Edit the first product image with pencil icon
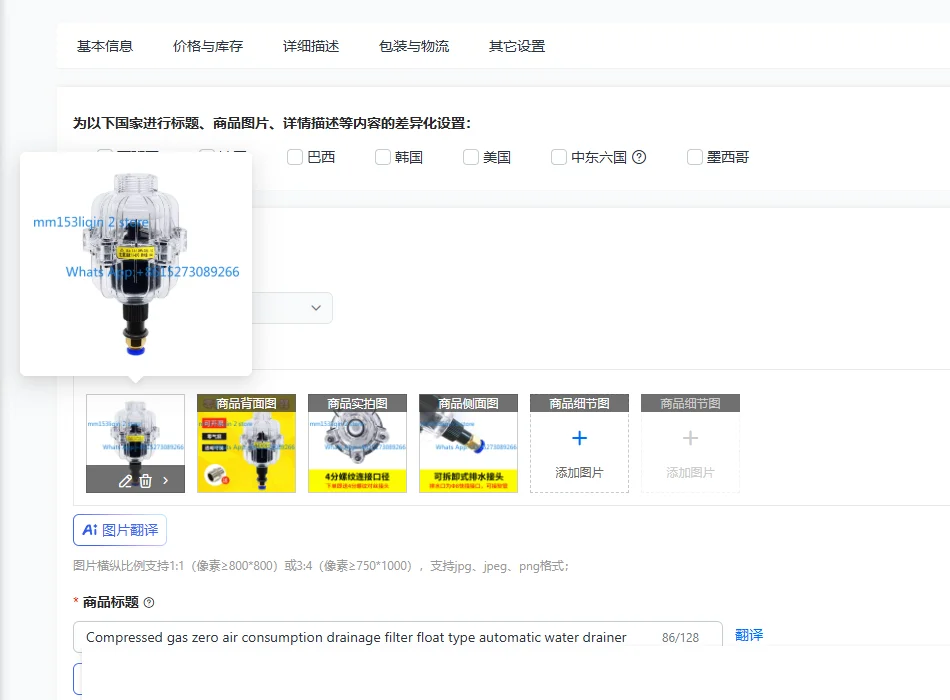The height and width of the screenshot is (700, 950). pyautogui.click(x=125, y=481)
